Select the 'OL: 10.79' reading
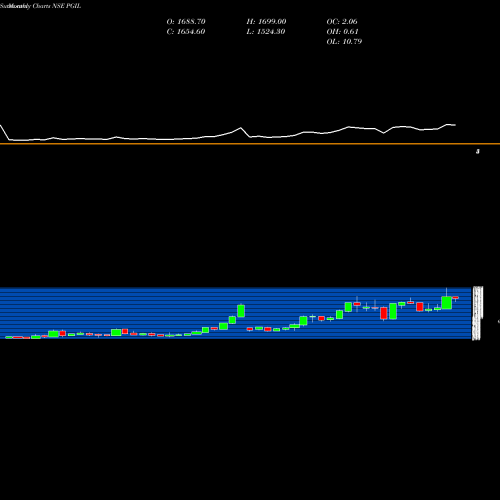The width and height of the screenshot is (500, 500). point(344,42)
